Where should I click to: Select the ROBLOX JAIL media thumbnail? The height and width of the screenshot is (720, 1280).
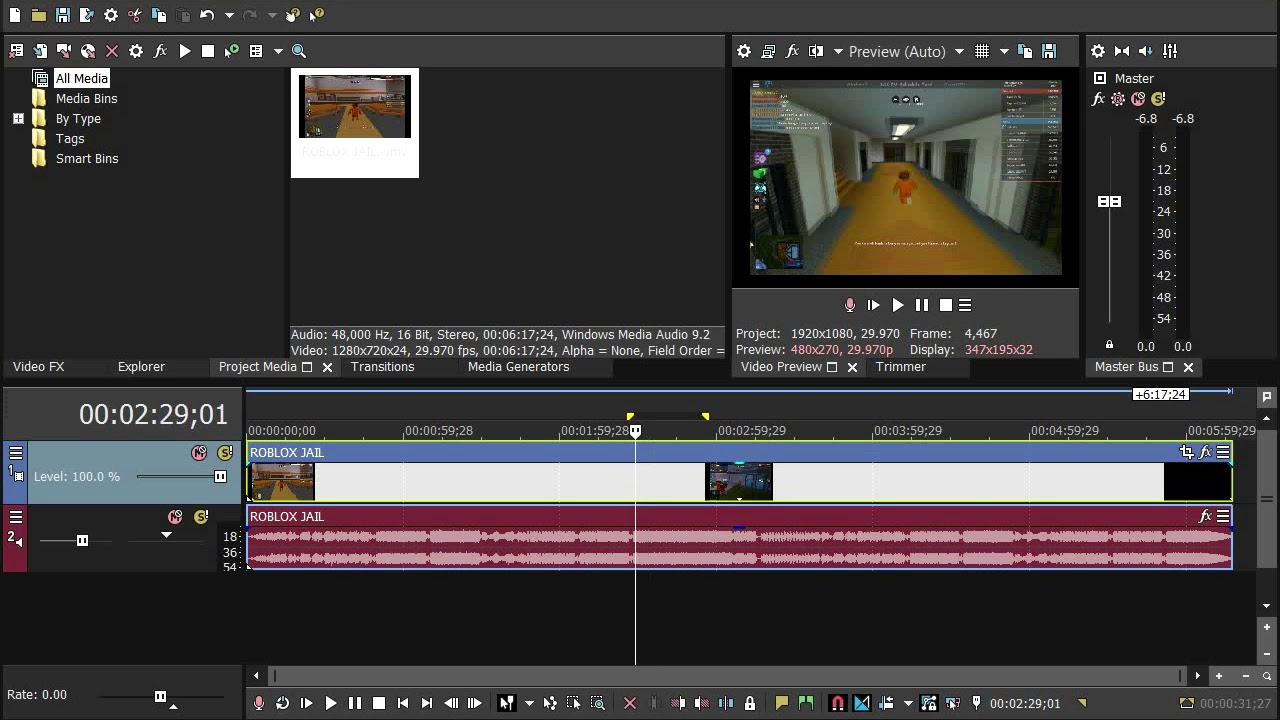355,122
